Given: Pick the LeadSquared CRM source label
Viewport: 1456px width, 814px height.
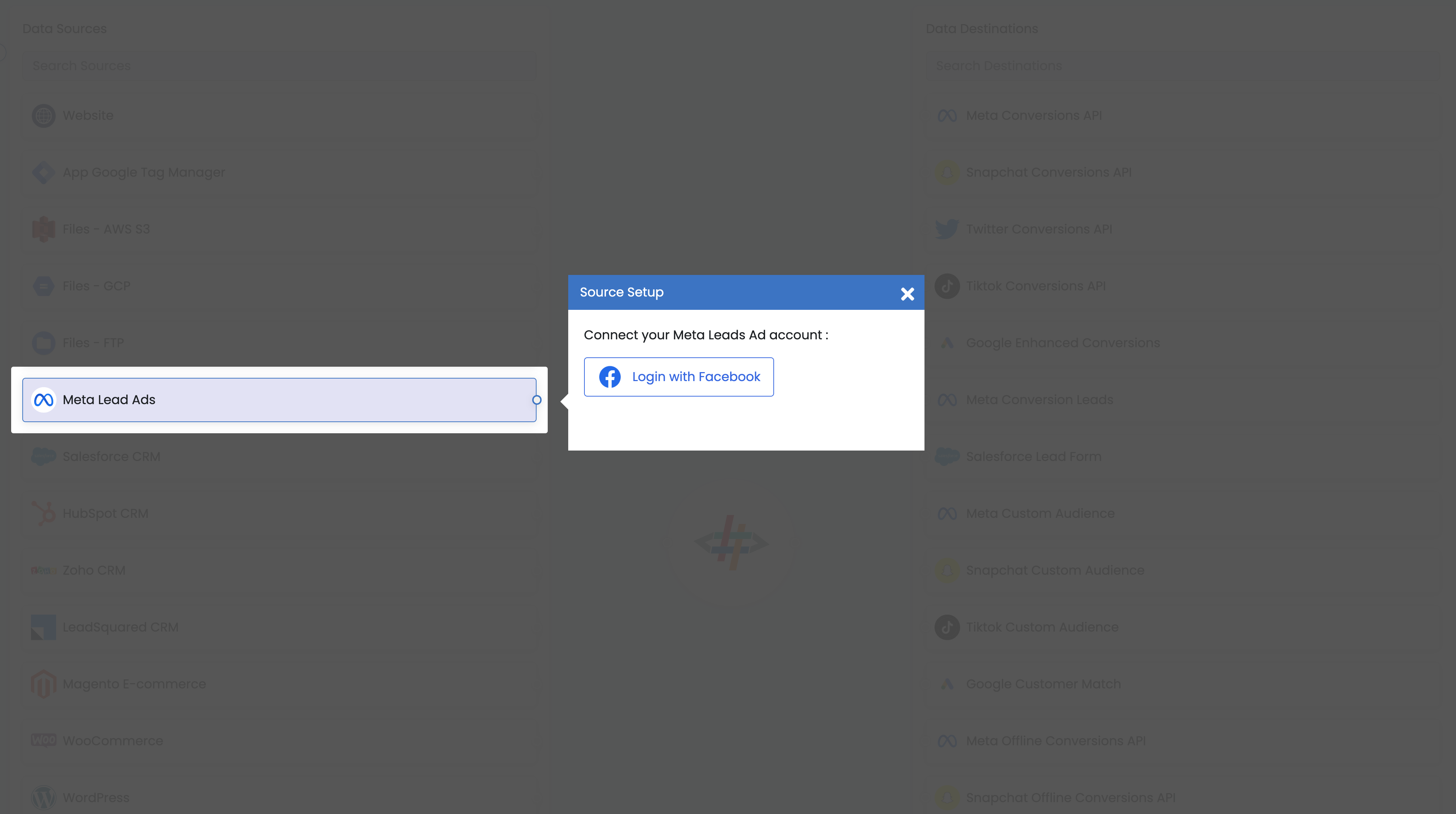Looking at the screenshot, I should click(x=121, y=627).
